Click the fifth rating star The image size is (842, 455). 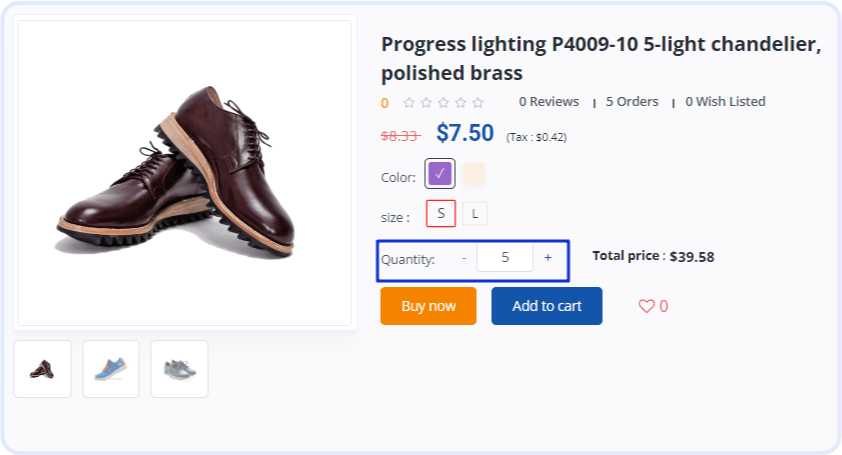[478, 102]
